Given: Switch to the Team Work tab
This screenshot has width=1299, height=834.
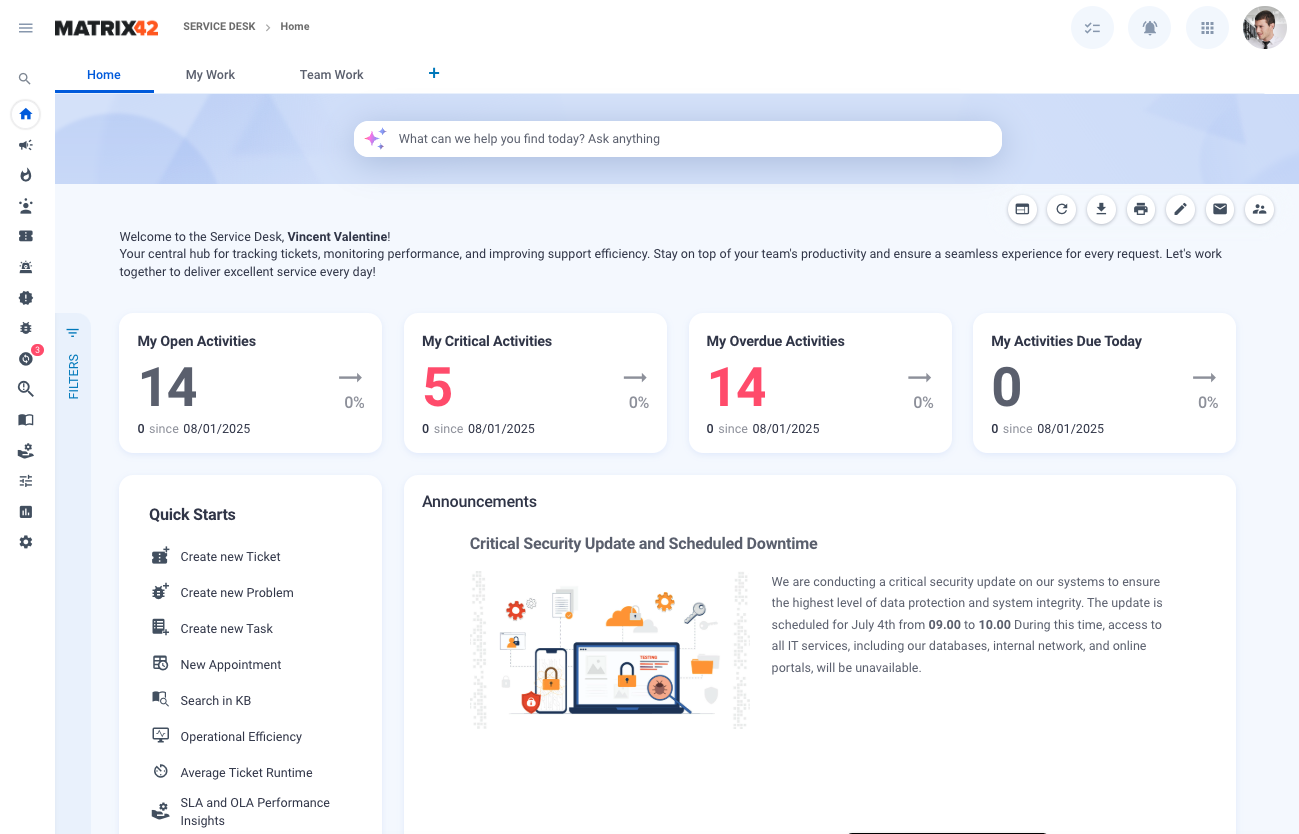Looking at the screenshot, I should 332,75.
